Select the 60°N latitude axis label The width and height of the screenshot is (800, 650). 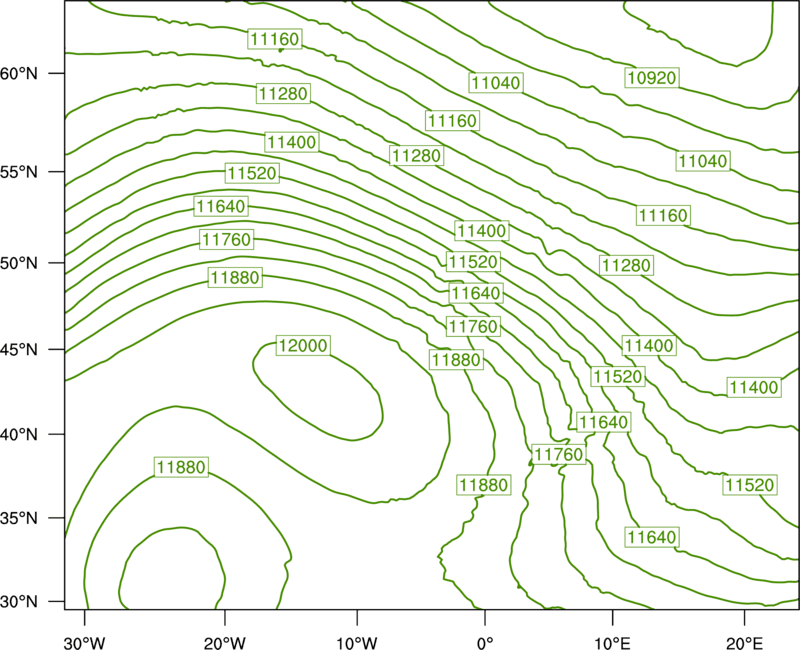point(19,73)
